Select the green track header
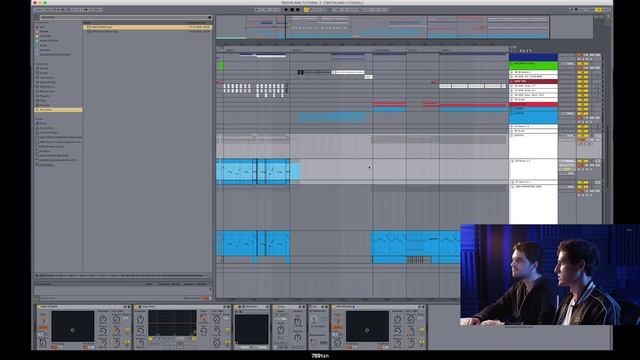 (x=533, y=65)
